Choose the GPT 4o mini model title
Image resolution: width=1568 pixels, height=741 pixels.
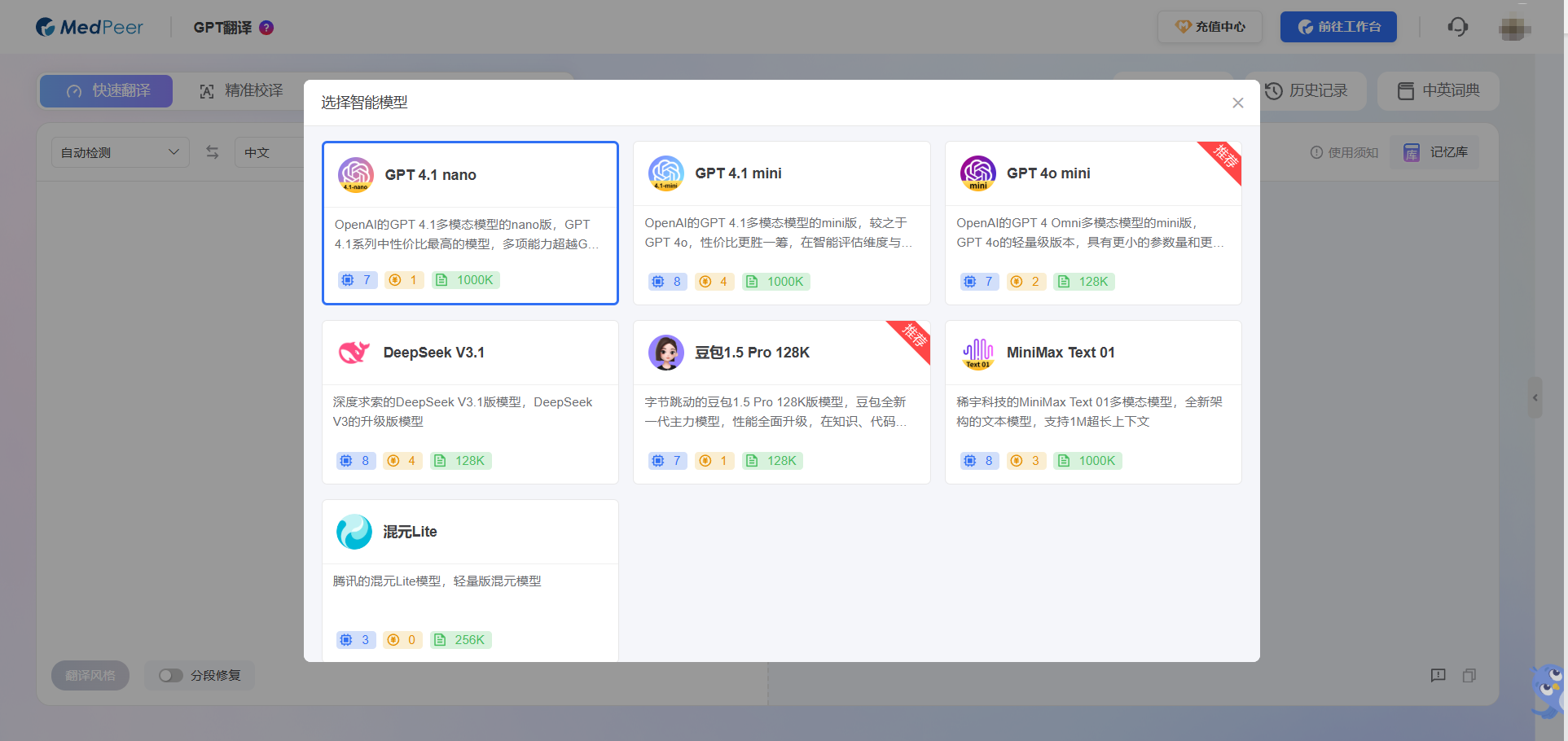tap(1048, 173)
